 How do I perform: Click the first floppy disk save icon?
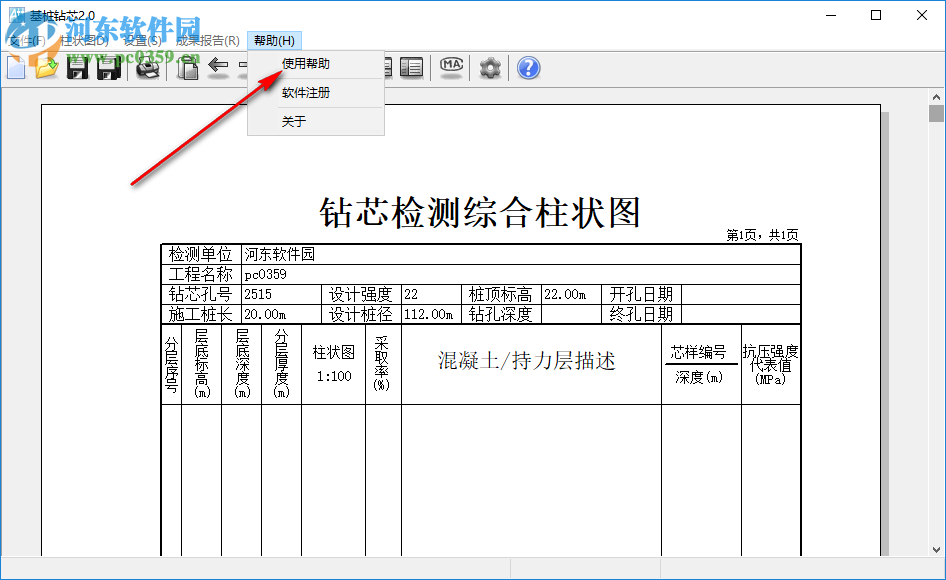click(x=77, y=68)
